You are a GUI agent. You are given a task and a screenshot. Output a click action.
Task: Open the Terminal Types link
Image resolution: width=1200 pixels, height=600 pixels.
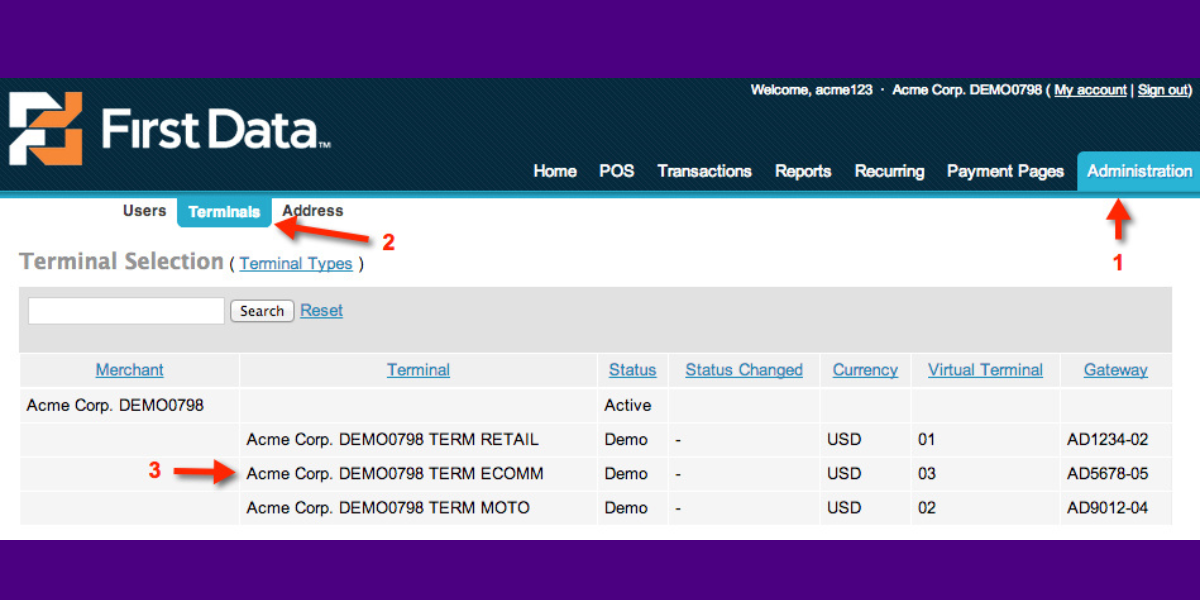(x=296, y=264)
